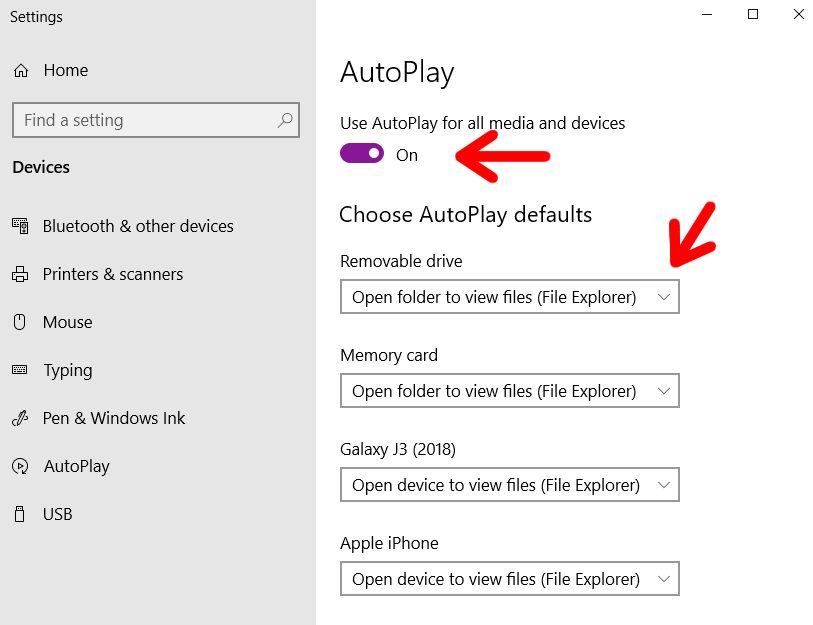Go to the Typing settings page
This screenshot has height=625, width=813.
pos(67,370)
